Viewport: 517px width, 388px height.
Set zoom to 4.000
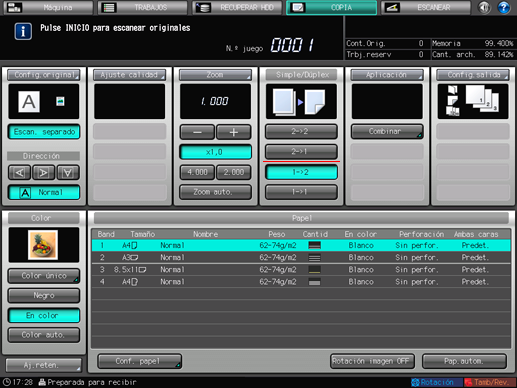[197, 172]
